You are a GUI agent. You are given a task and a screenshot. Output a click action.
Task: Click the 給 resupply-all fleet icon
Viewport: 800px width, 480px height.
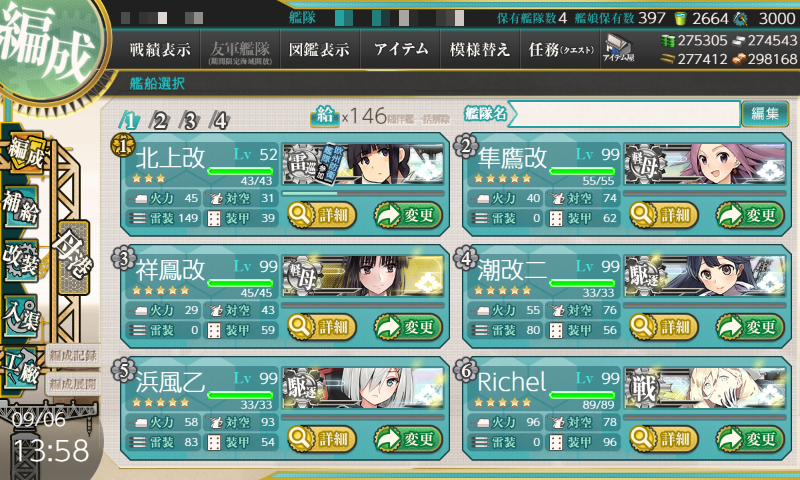tap(324, 116)
